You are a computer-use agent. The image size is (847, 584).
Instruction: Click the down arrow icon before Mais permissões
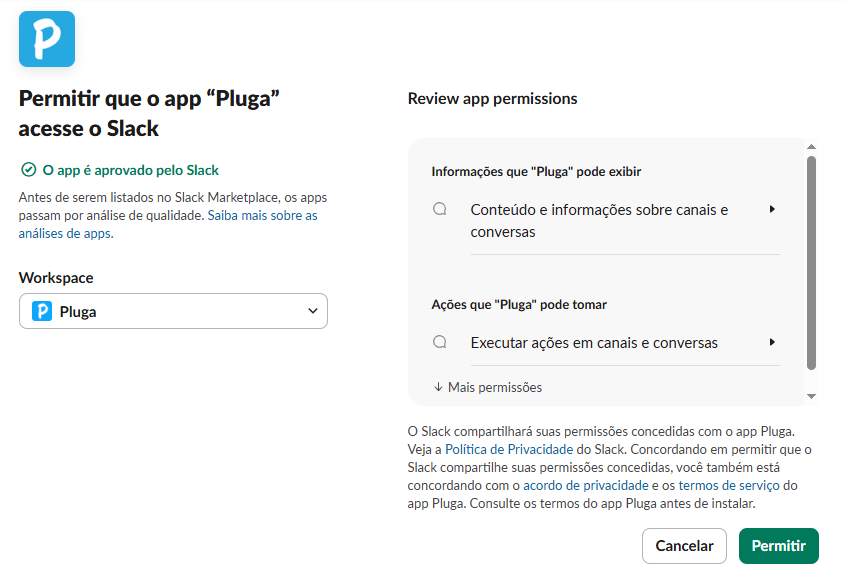coord(438,387)
